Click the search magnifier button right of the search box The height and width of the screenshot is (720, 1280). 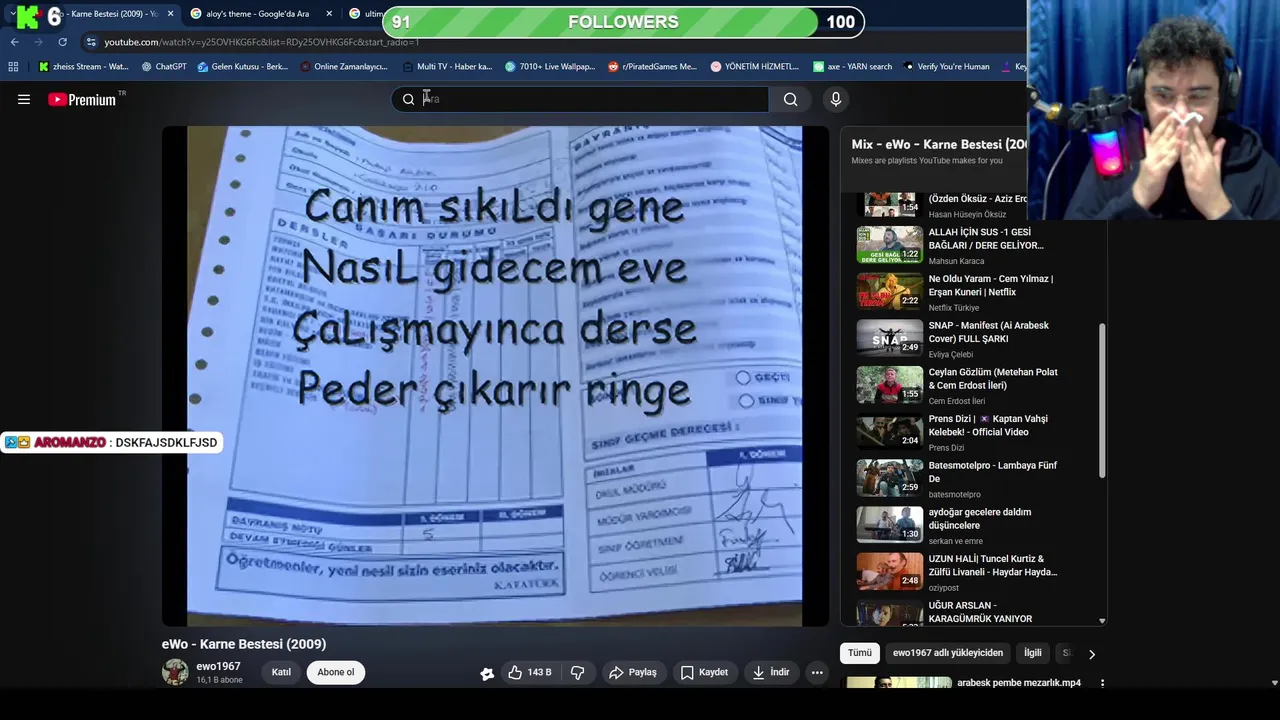coord(791,99)
